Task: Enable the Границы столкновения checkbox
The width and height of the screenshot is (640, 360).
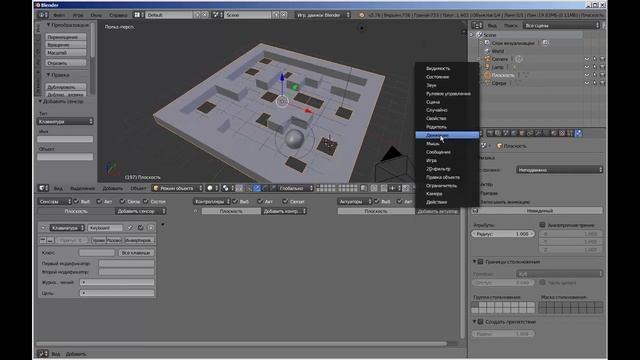Action: point(480,262)
